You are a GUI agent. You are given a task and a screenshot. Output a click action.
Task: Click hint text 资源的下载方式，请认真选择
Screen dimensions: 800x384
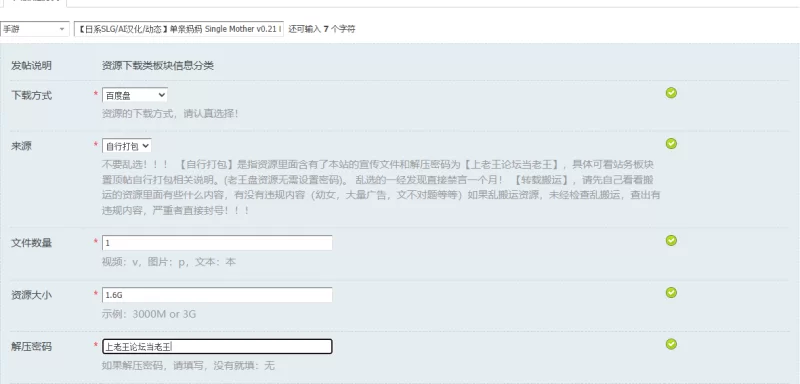(x=170, y=113)
